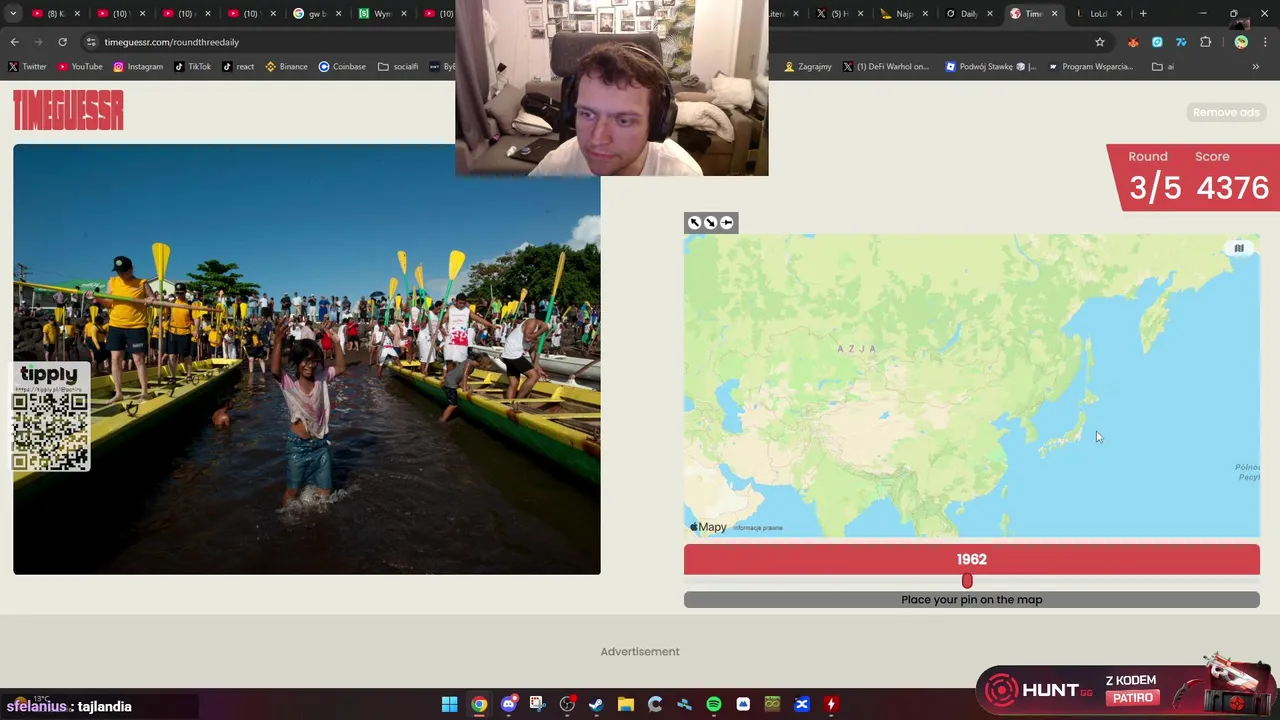Expand the bookmarks overflow chevron

(1255, 66)
